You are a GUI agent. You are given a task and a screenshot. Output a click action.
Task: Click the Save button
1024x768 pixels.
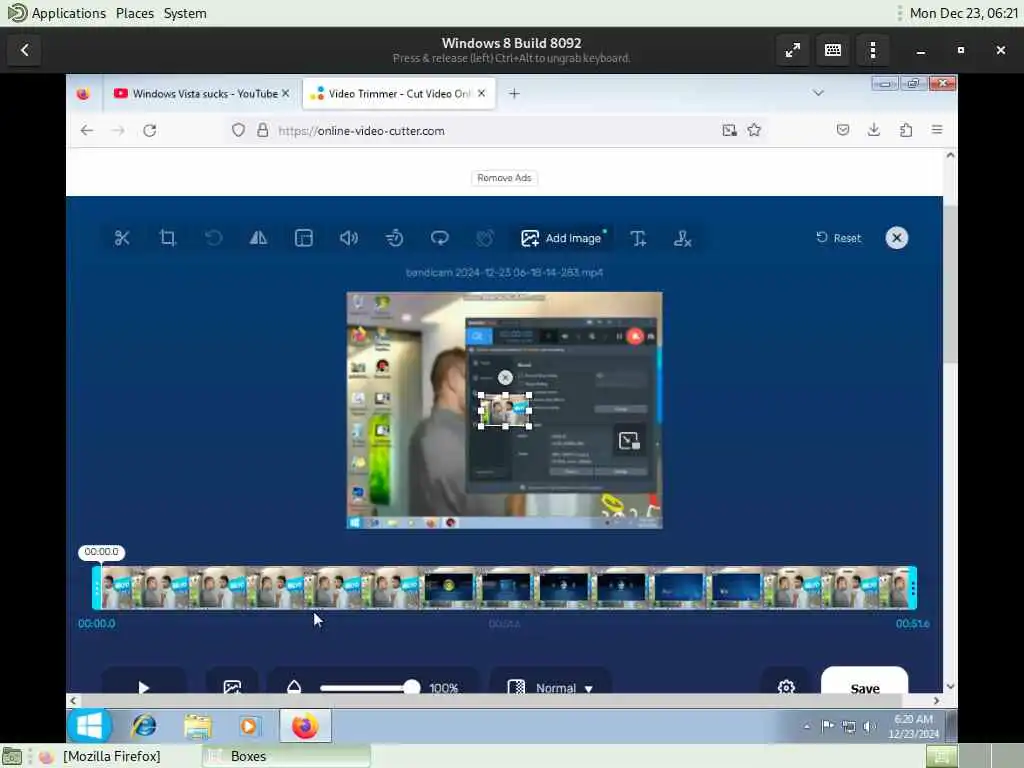coord(865,687)
